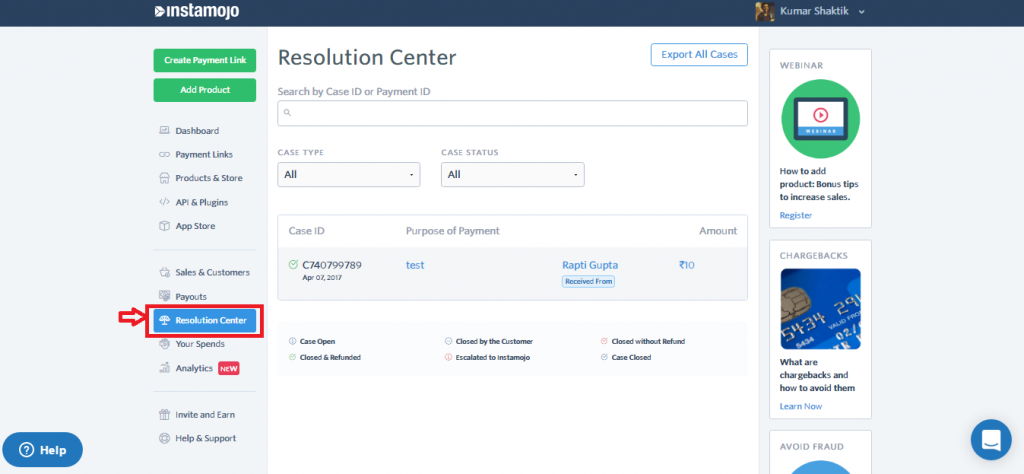
Task: Click Closed without Refund legend icon
Action: pyautogui.click(x=604, y=341)
